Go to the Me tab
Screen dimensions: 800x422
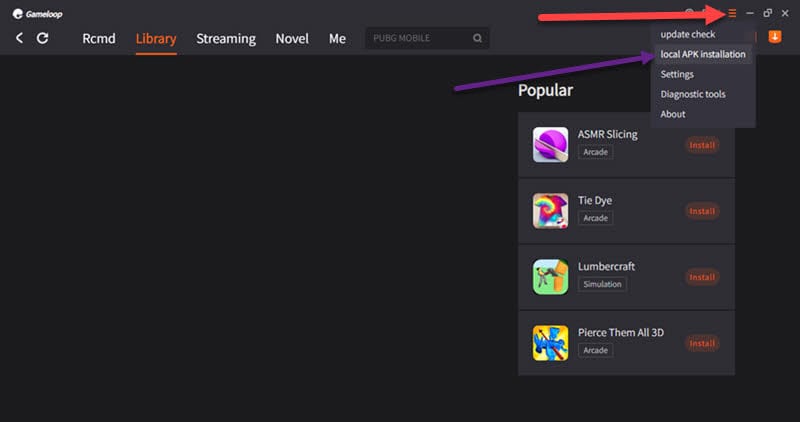click(337, 39)
